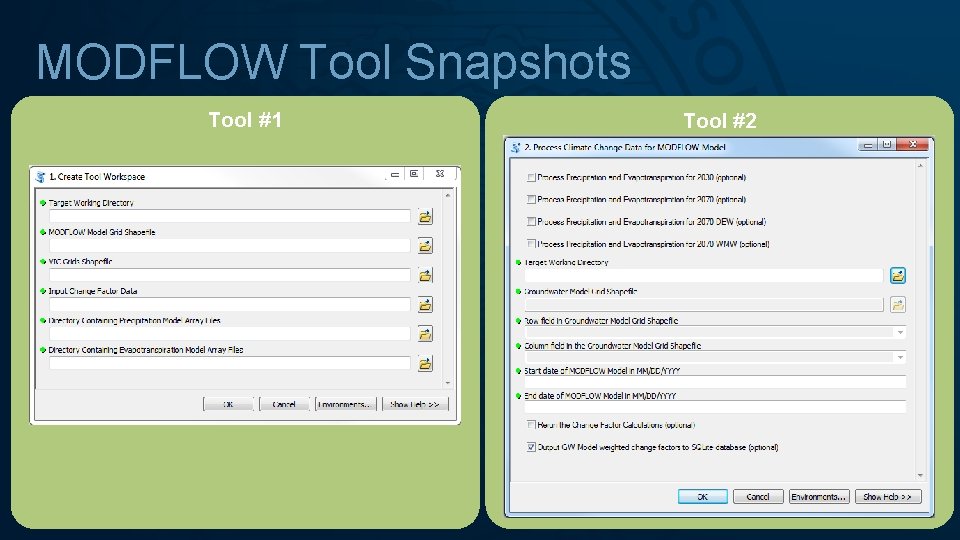This screenshot has width=960, height=540.
Task: Click scroll down arrow in Create Tool Workspace
Action: 448,383
